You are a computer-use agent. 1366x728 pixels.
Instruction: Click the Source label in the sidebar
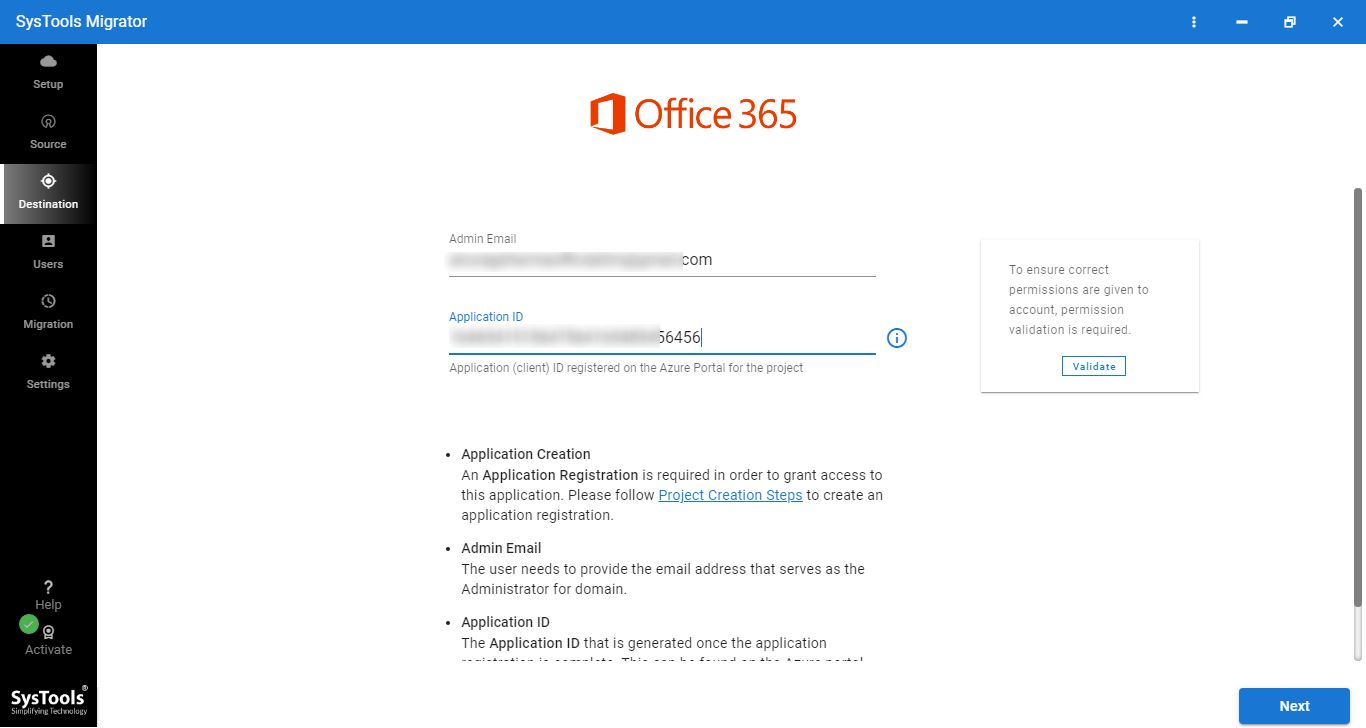tap(48, 144)
